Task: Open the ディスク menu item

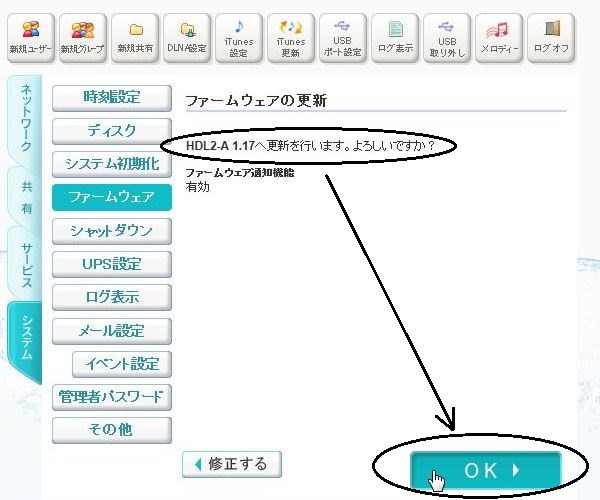Action: (112, 131)
